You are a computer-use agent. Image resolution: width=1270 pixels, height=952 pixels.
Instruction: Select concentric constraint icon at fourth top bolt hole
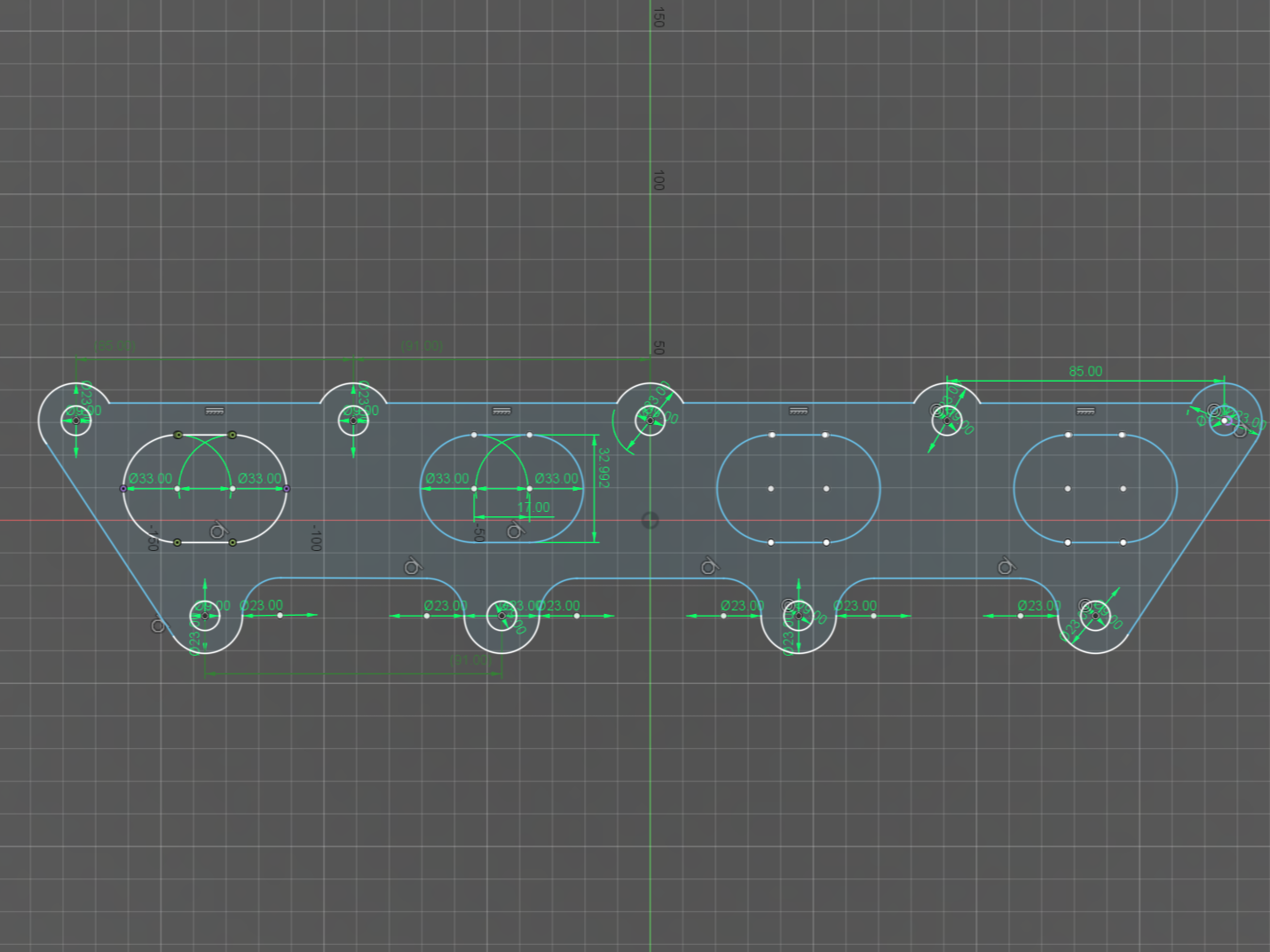(x=936, y=410)
